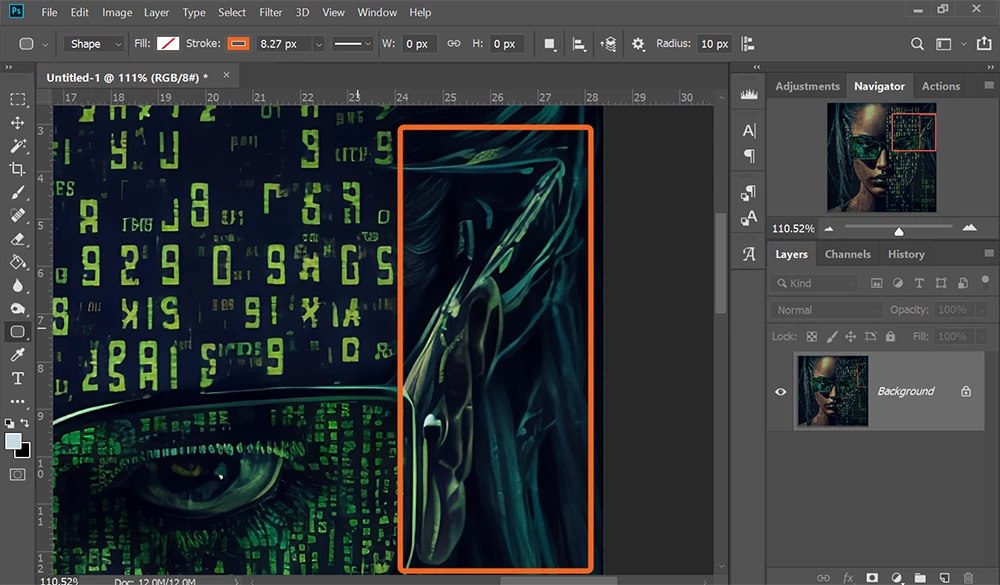Open the Shape tool mode dropdown
The image size is (1000, 585).
click(x=94, y=44)
